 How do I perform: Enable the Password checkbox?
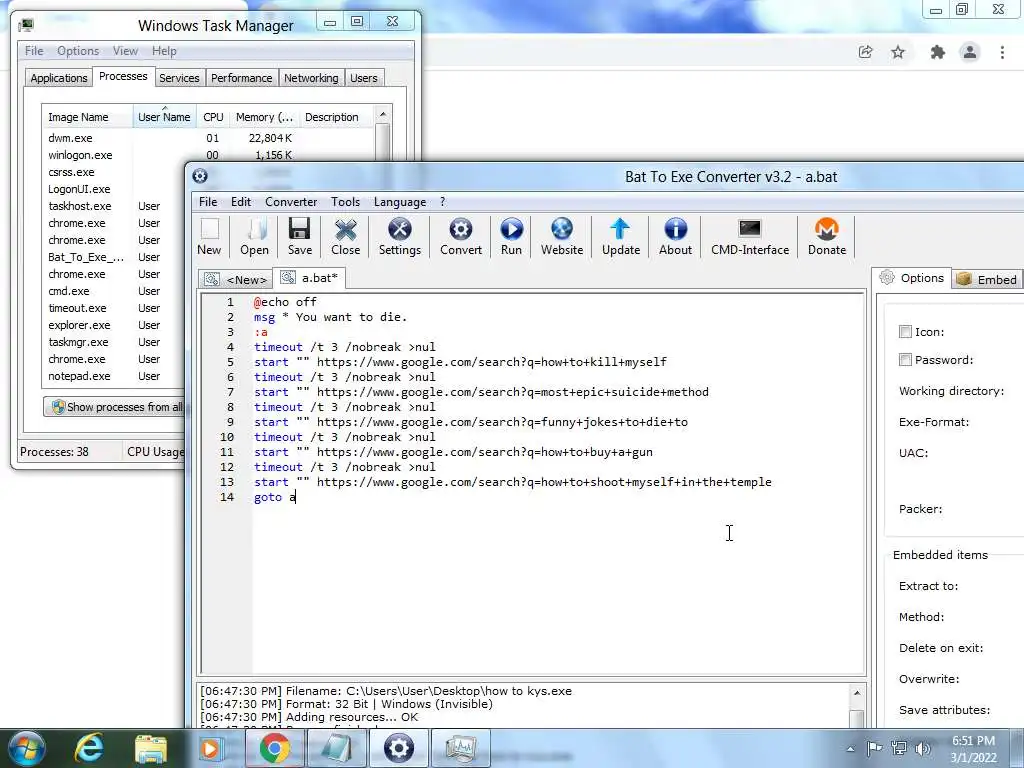[x=905, y=360]
